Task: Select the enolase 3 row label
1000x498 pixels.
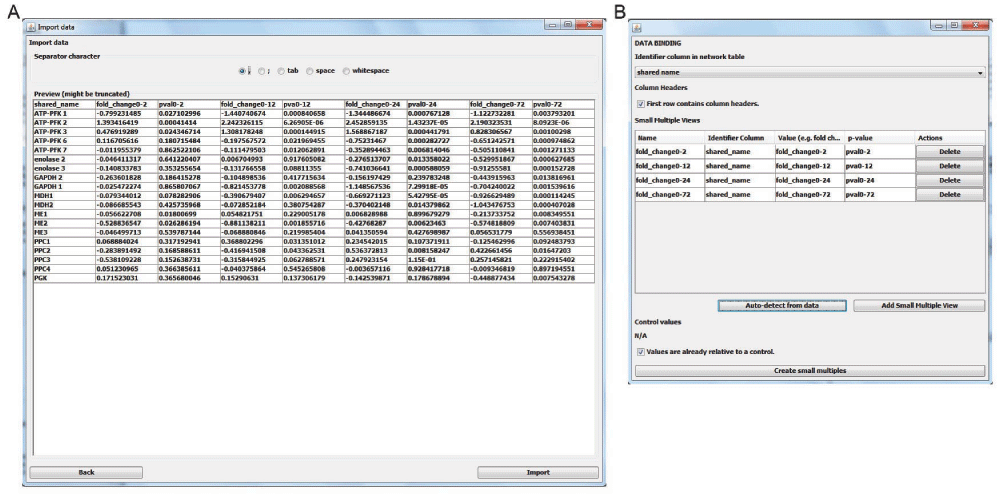Action: pyautogui.click(x=64, y=168)
